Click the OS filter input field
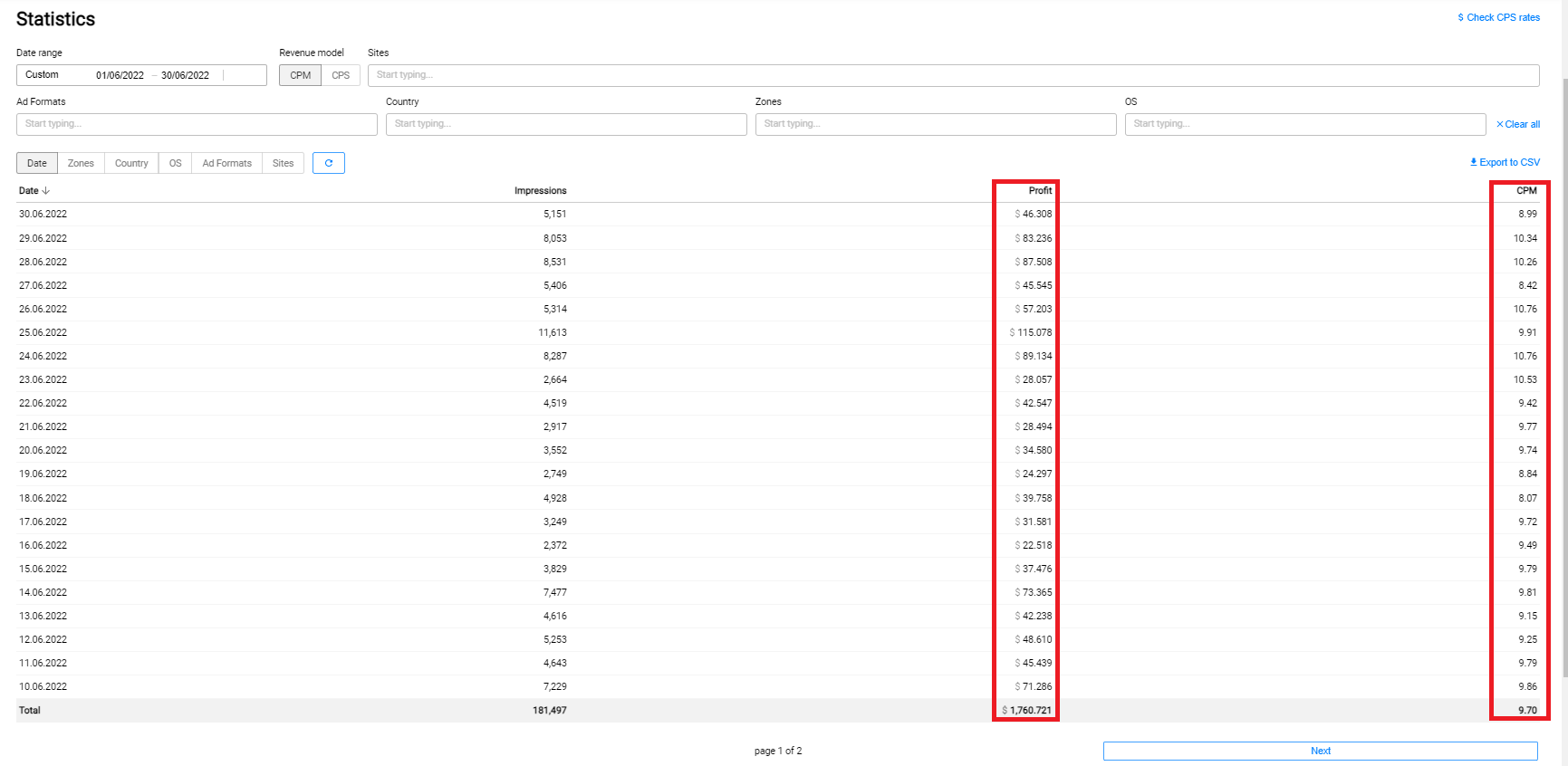This screenshot has height=766, width=1568. (x=1304, y=124)
